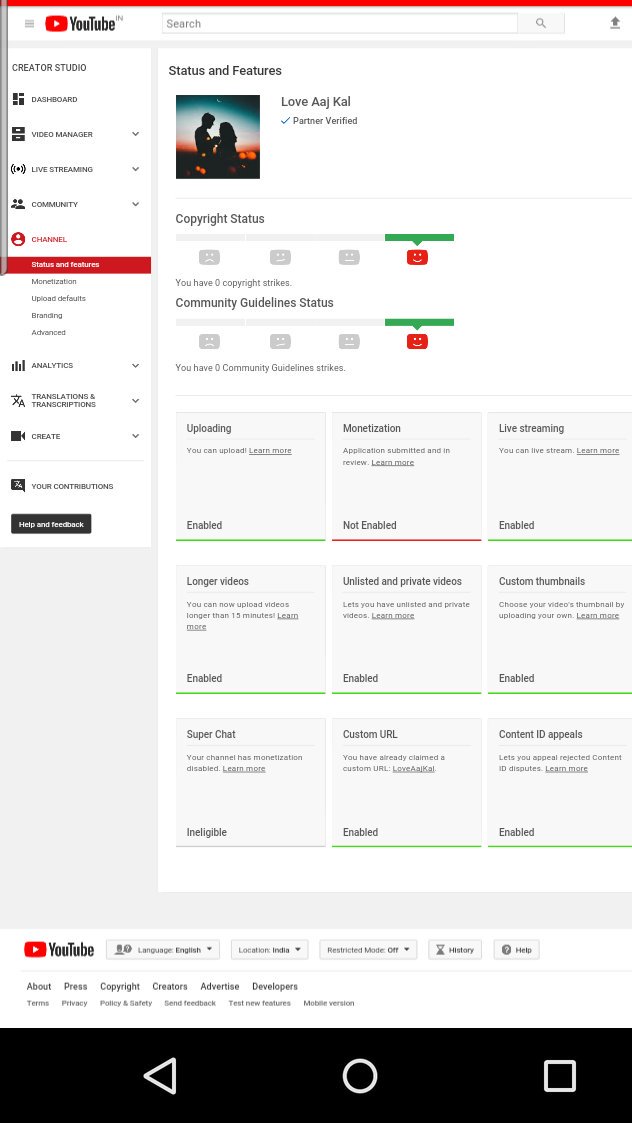Open Branding in Channel submenu
Viewport: 632px width, 1123px height.
coord(47,316)
